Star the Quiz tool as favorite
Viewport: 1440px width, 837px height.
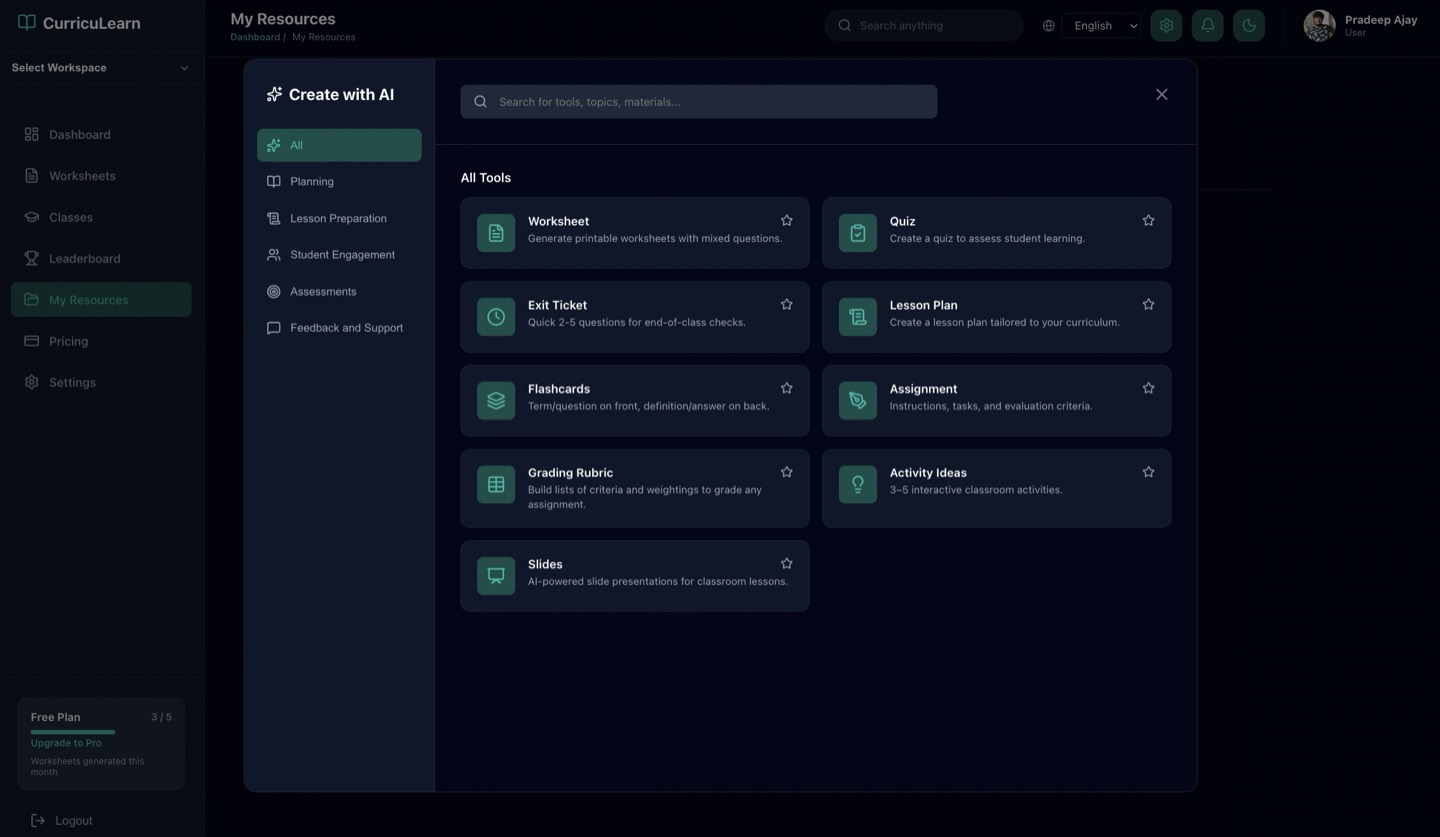[1148, 220]
